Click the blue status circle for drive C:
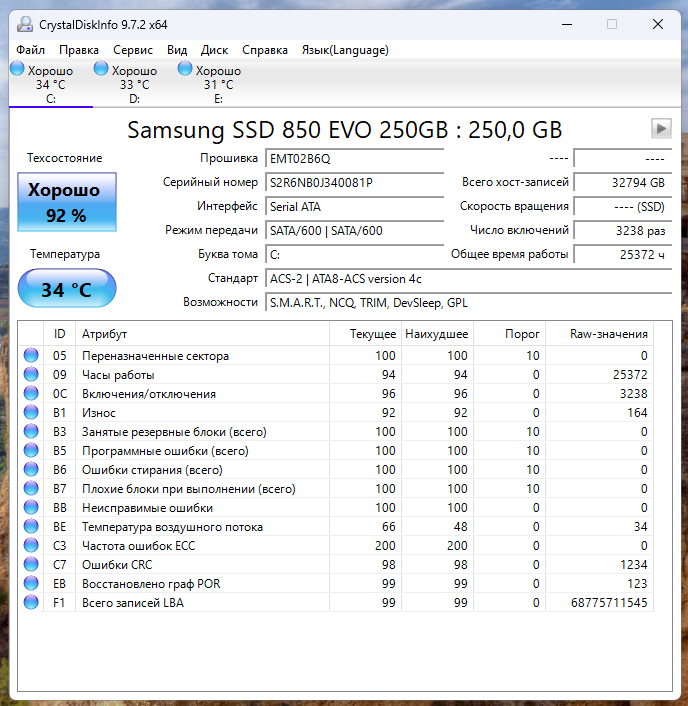This screenshot has height=706, width=688. point(17,68)
